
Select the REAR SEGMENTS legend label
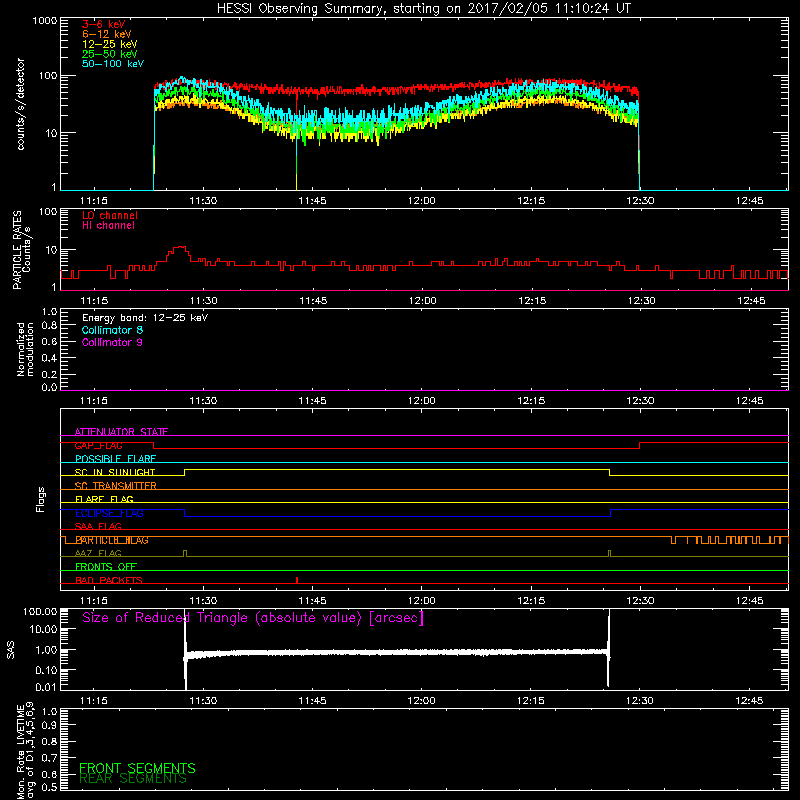(133, 779)
